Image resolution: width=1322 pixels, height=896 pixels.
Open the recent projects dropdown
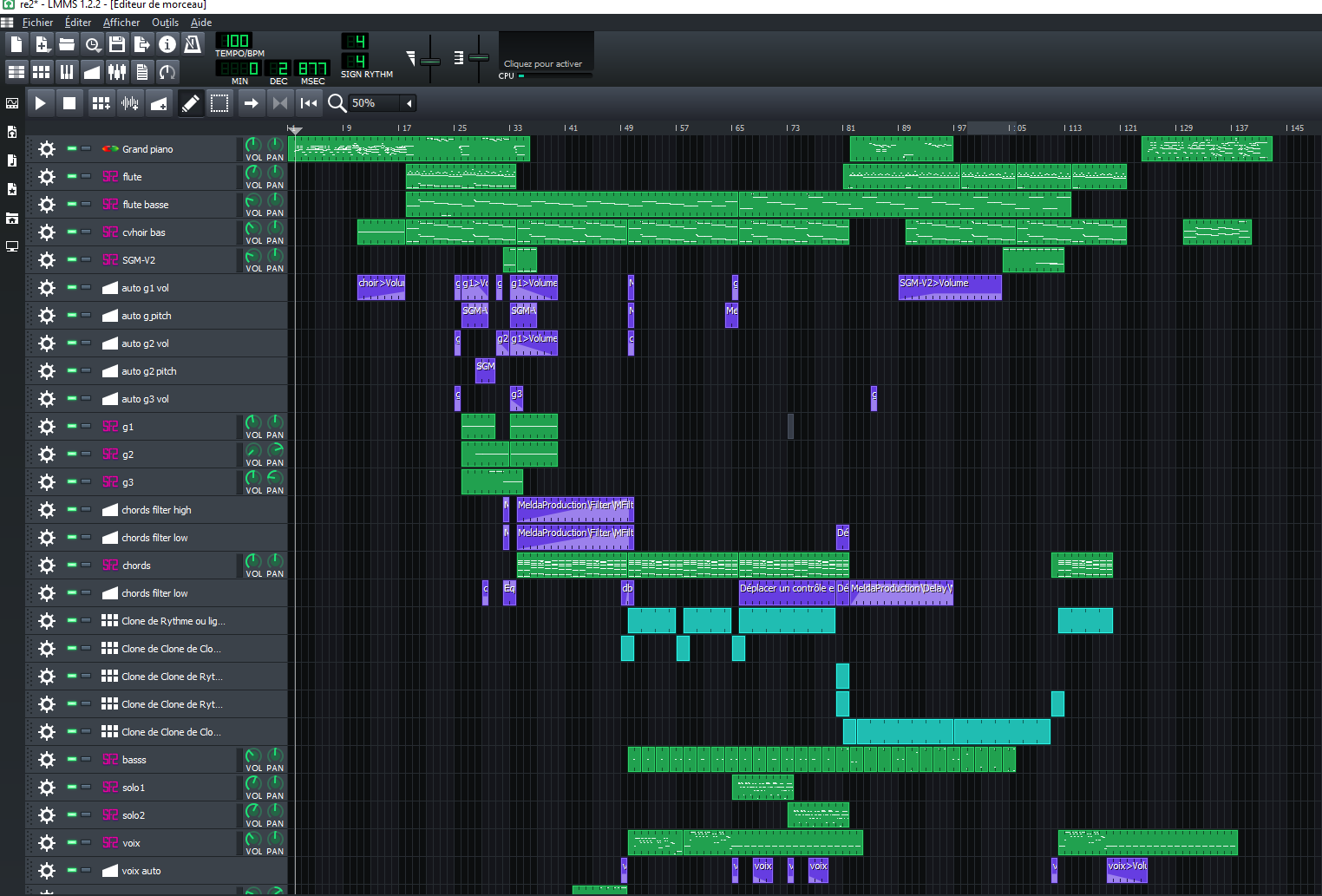pos(92,44)
